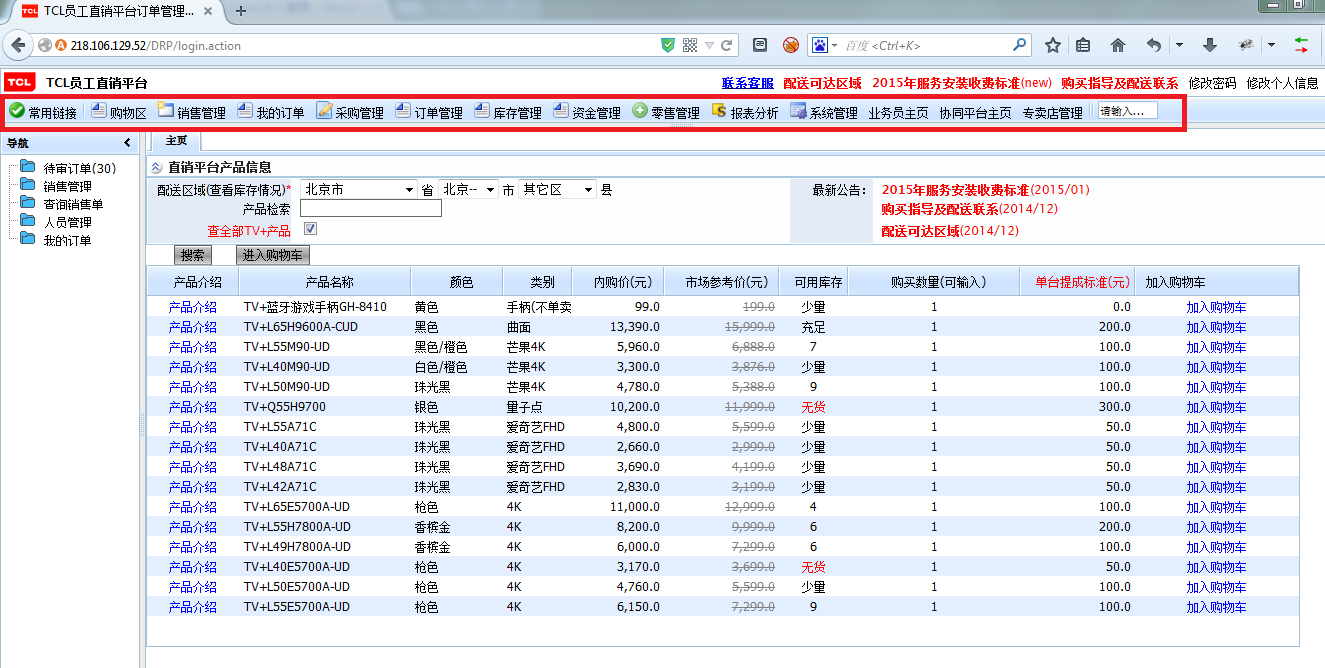Open announcement 购买指导及配送联系(2014/12)
The width and height of the screenshot is (1325, 668).
click(x=969, y=209)
